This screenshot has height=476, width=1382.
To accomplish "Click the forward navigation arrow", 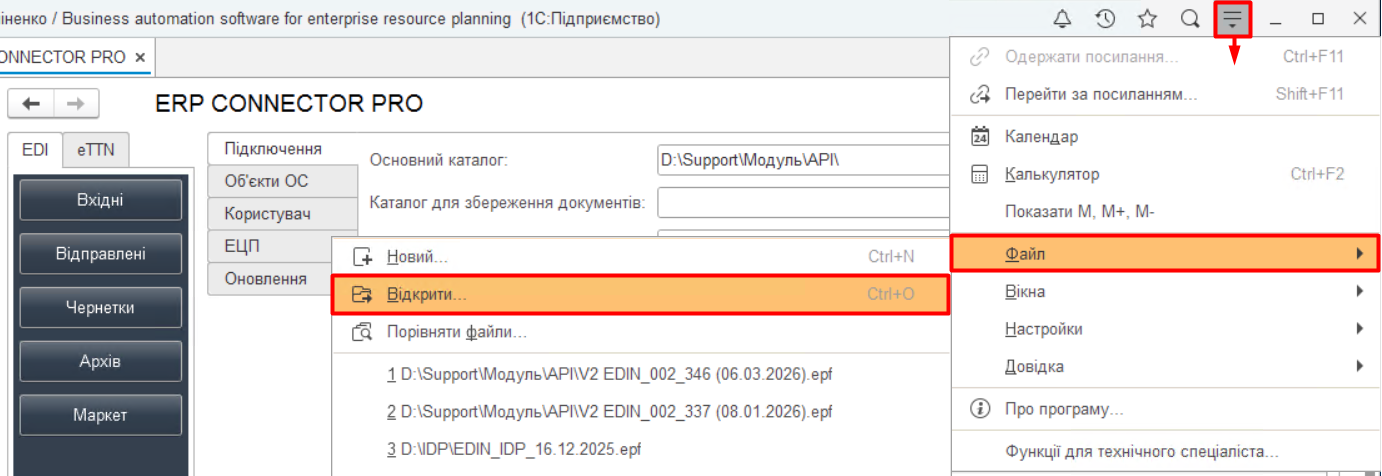I will [x=76, y=104].
